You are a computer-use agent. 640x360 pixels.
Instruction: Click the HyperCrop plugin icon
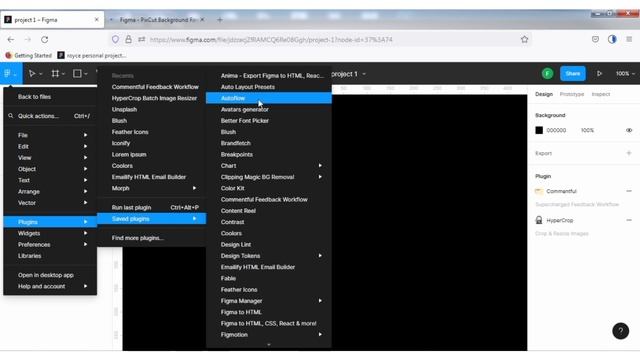click(539, 220)
